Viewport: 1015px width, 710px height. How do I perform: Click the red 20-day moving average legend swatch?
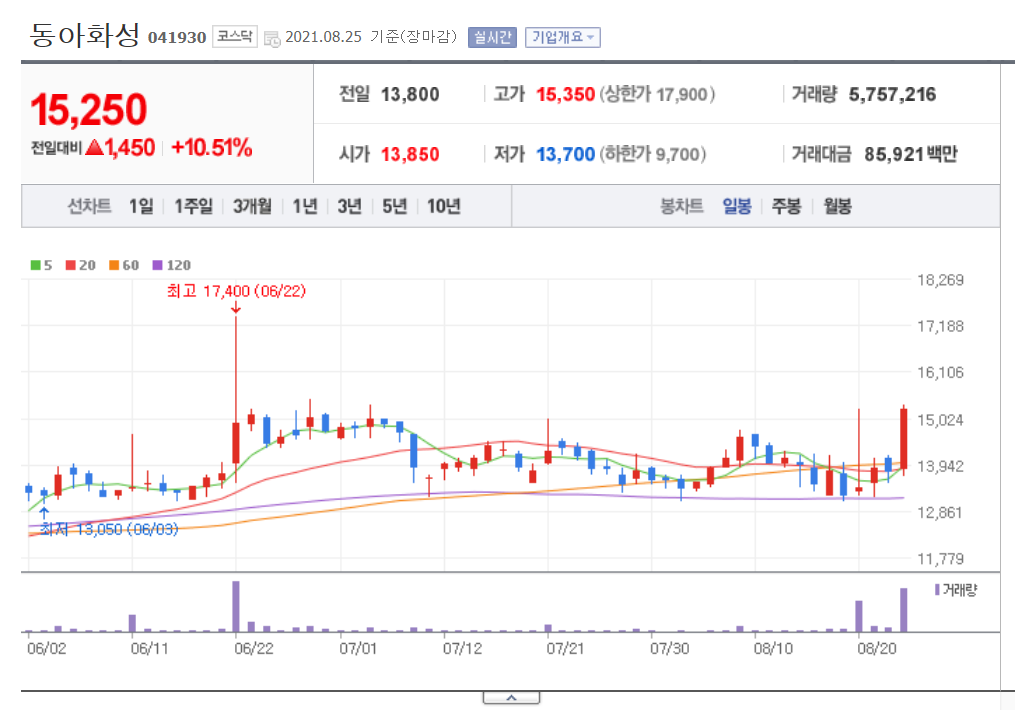click(71, 265)
